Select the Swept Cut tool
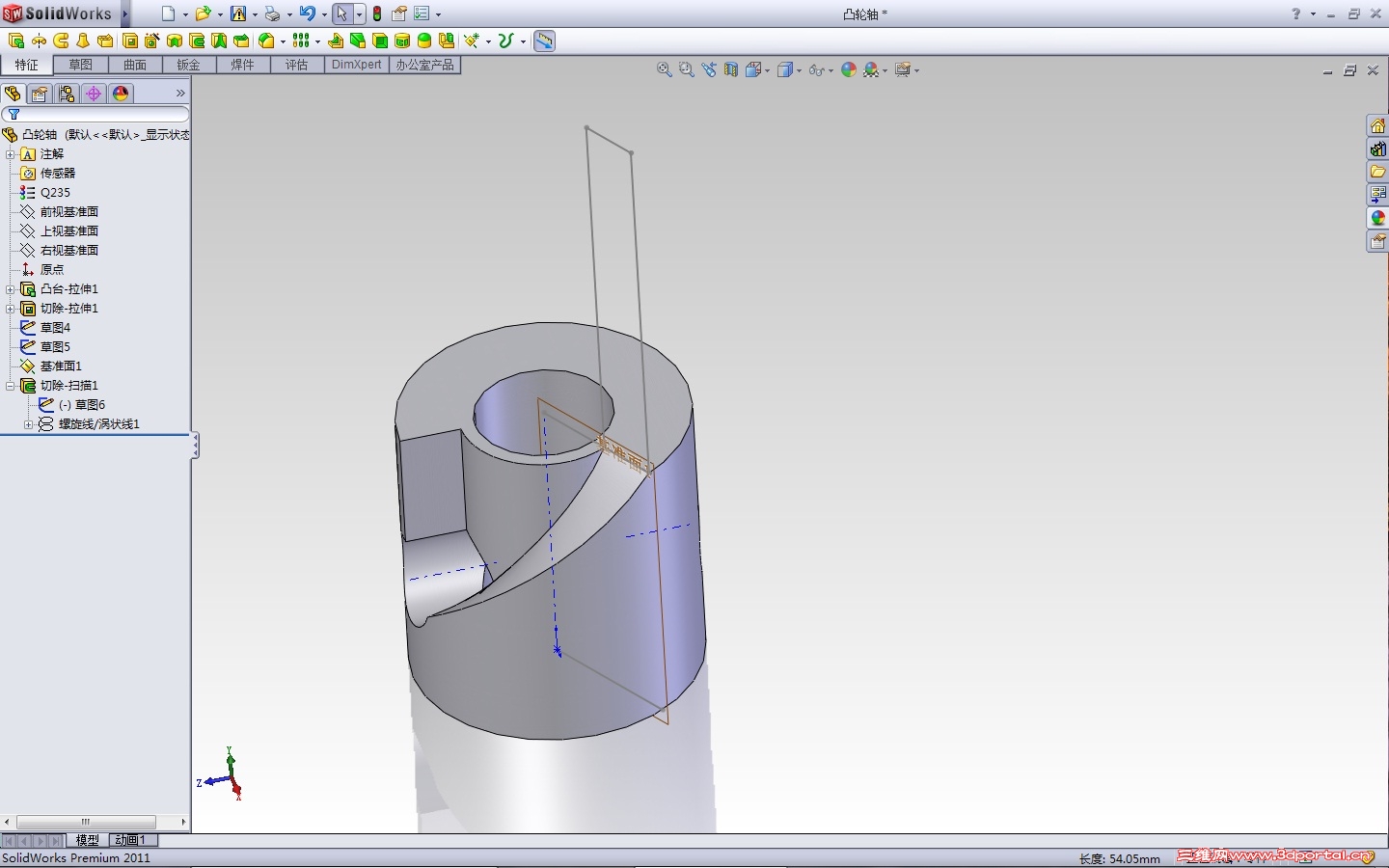The height and width of the screenshot is (868, 1389). click(197, 41)
